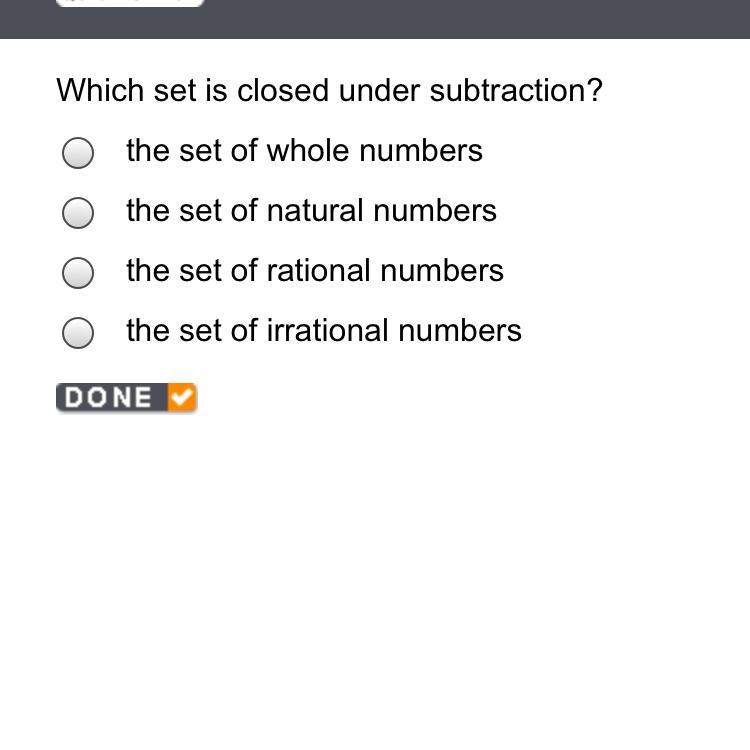Click the word 'DONE' on the button
Screen dimensions: 750x750
[x=109, y=397]
